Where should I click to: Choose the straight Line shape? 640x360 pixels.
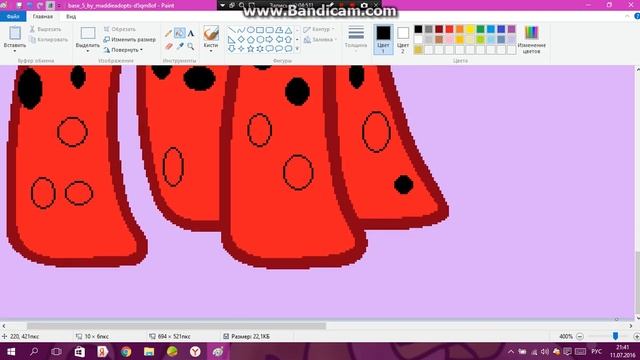tap(231, 30)
